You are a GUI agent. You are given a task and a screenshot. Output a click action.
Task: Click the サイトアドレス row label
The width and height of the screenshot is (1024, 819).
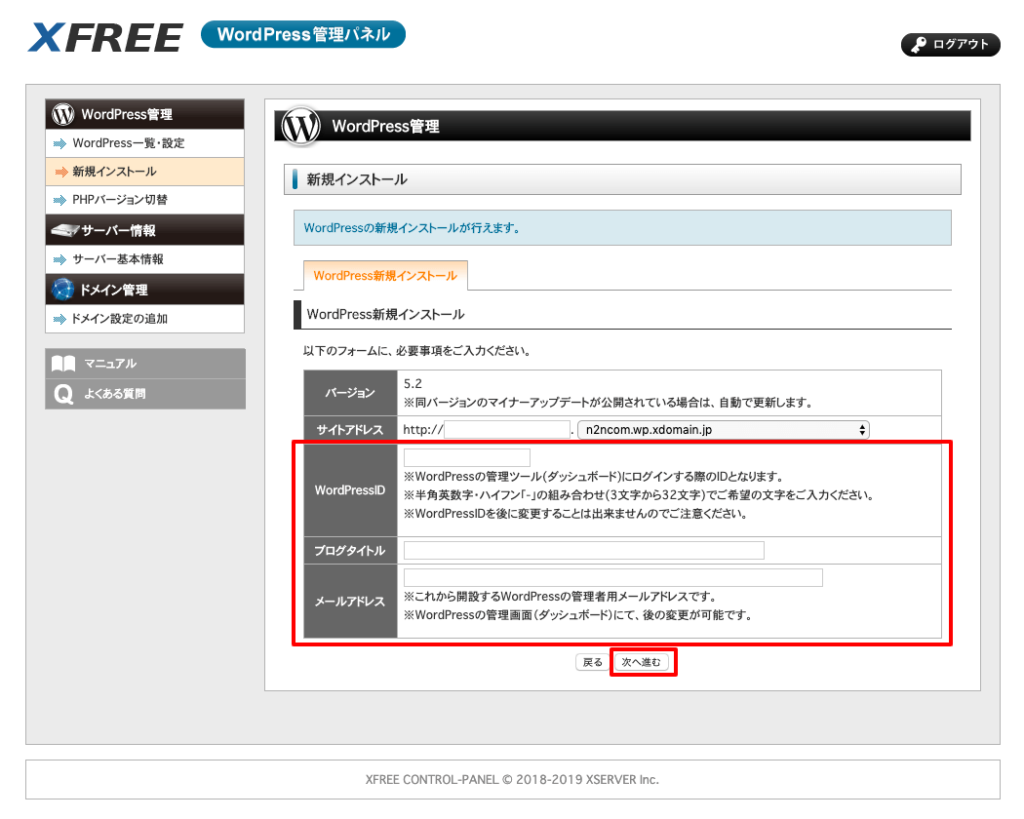[351, 430]
